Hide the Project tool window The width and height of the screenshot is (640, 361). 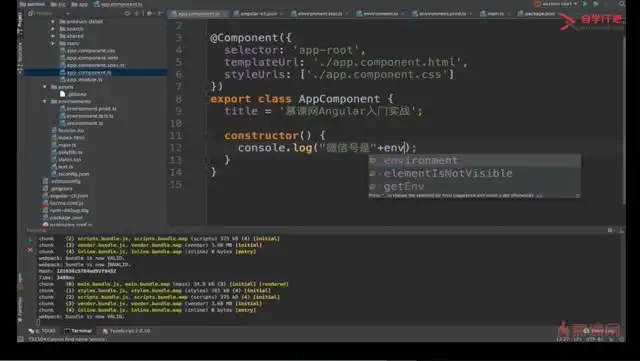coord(160,13)
